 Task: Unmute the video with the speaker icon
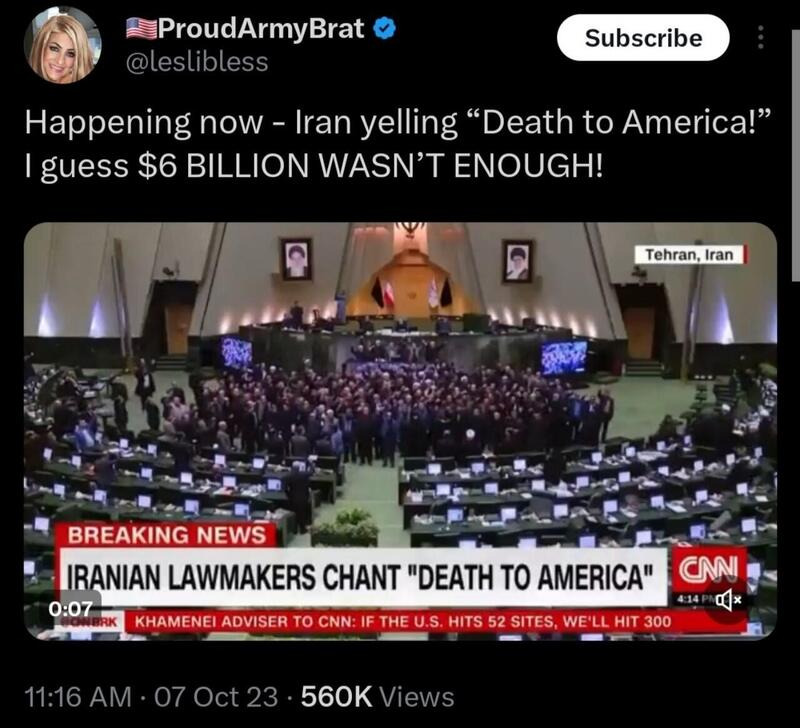(x=728, y=600)
